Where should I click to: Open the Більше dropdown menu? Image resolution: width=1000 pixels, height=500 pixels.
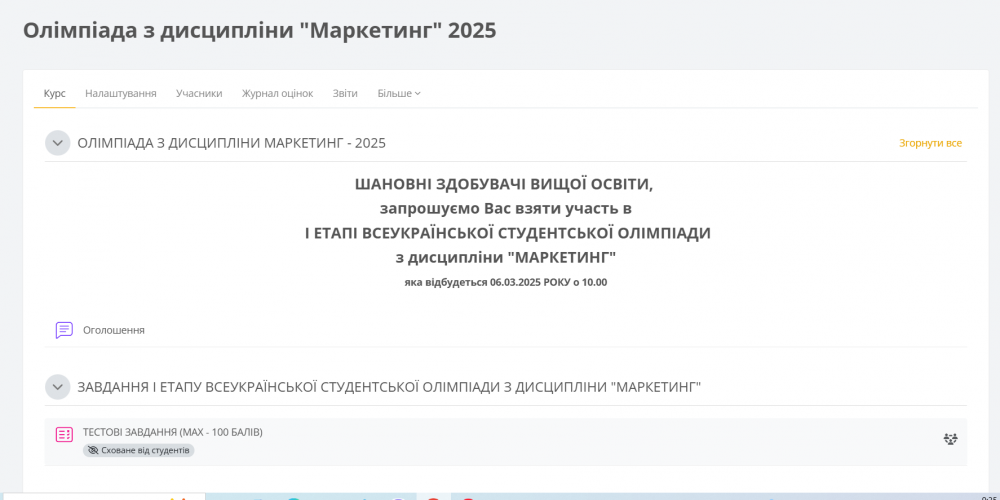[399, 93]
